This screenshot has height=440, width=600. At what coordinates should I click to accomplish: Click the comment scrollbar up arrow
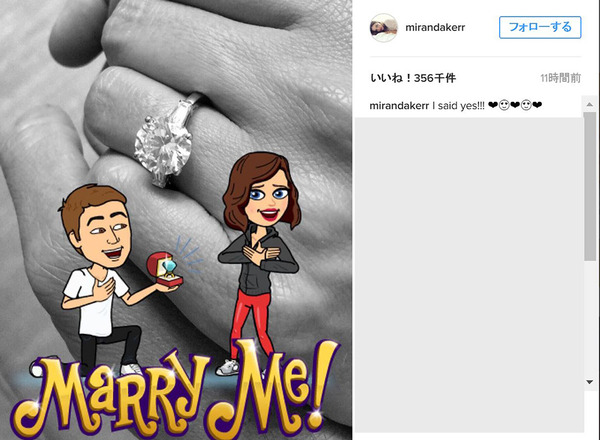click(589, 104)
